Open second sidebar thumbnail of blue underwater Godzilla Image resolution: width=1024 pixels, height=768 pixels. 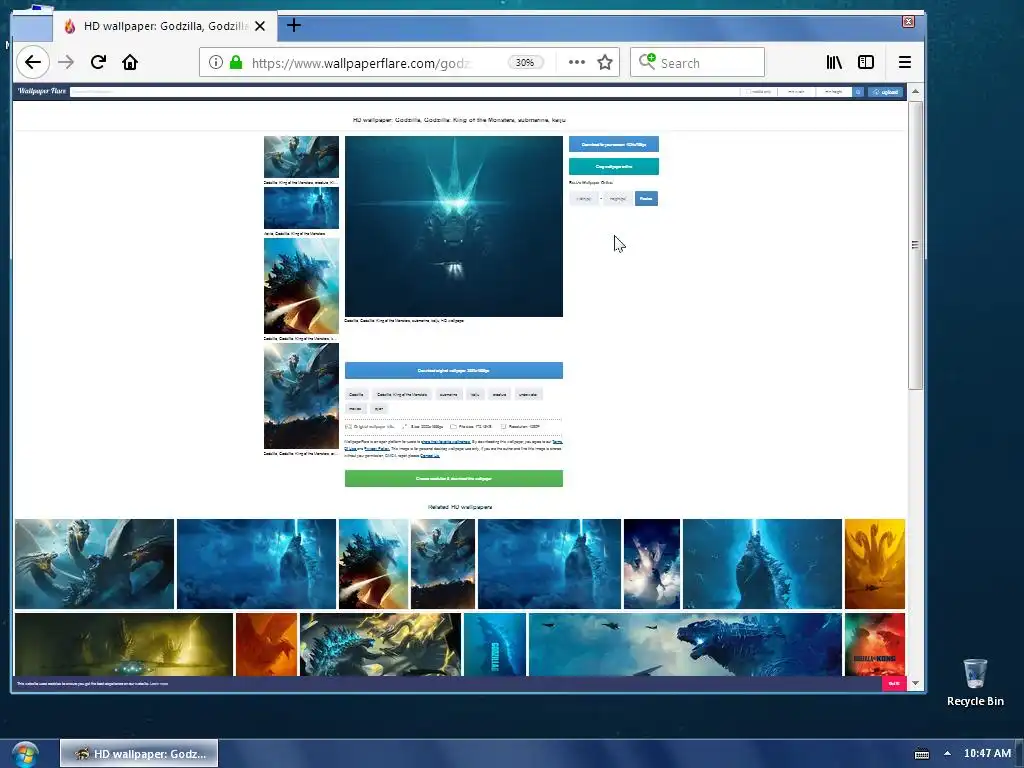point(301,208)
